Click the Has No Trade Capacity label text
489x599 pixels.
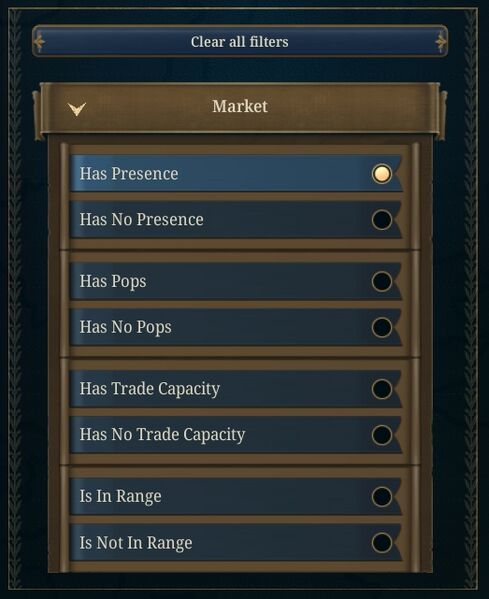(162, 435)
